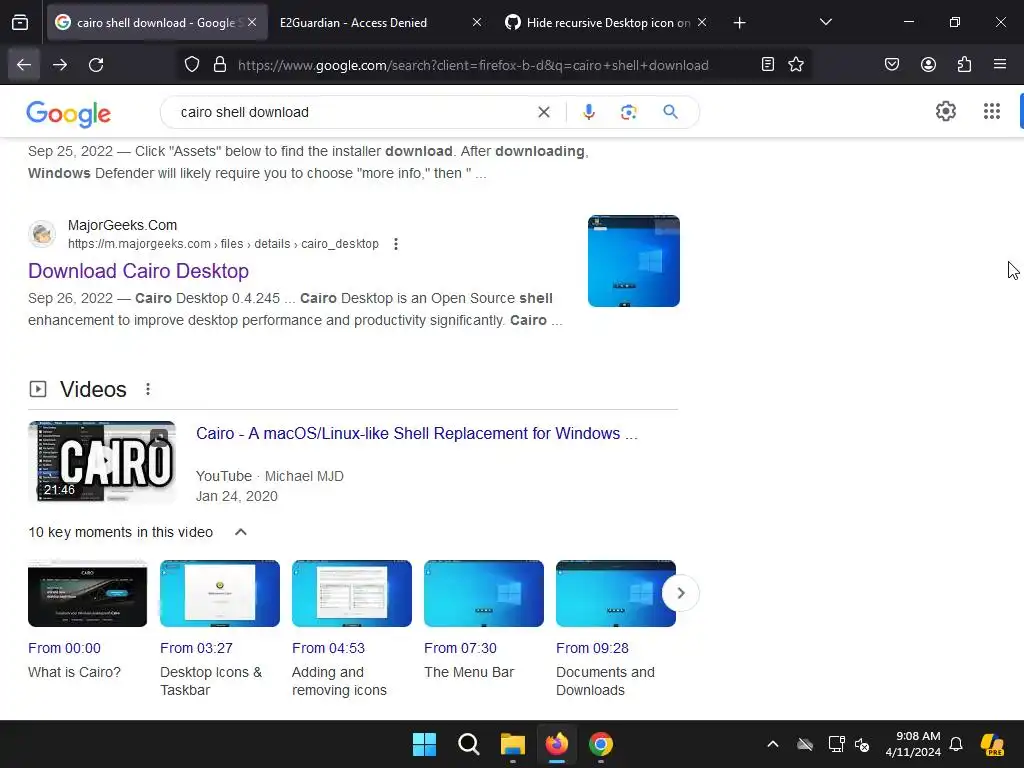The width and height of the screenshot is (1024, 768).
Task: Open Google apps grid
Action: point(991,112)
